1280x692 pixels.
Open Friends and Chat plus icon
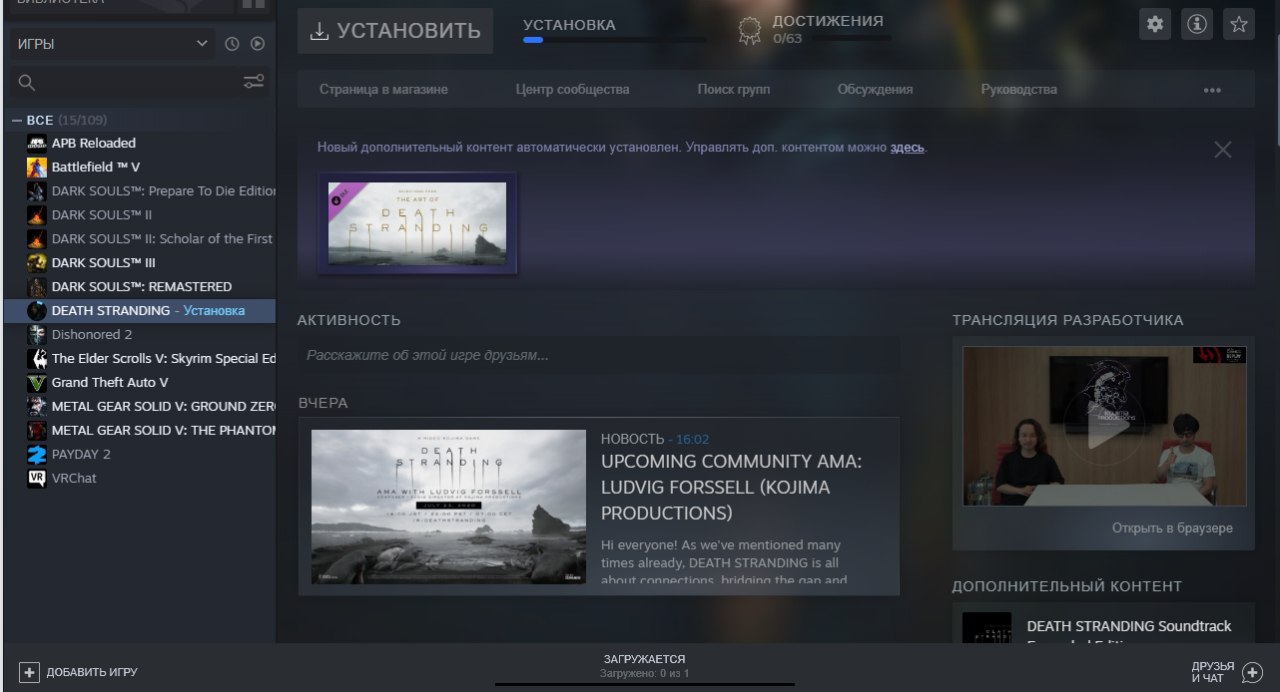point(1252,672)
